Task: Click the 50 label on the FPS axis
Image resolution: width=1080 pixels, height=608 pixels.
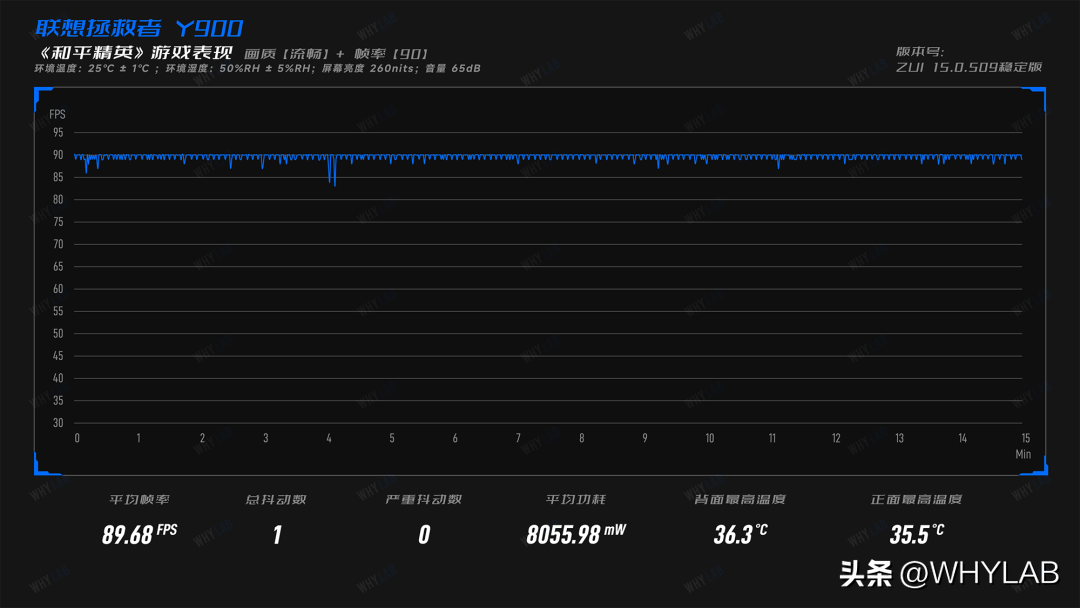Action: tap(58, 333)
